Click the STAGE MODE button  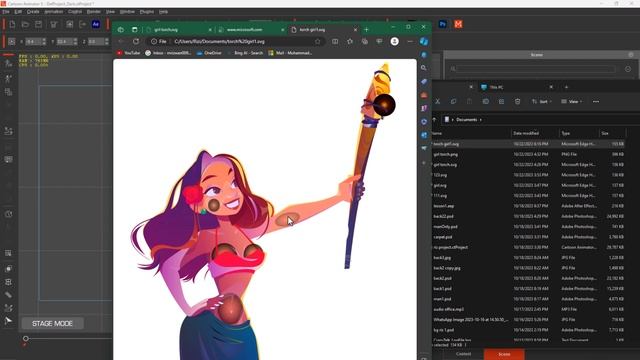(52, 323)
